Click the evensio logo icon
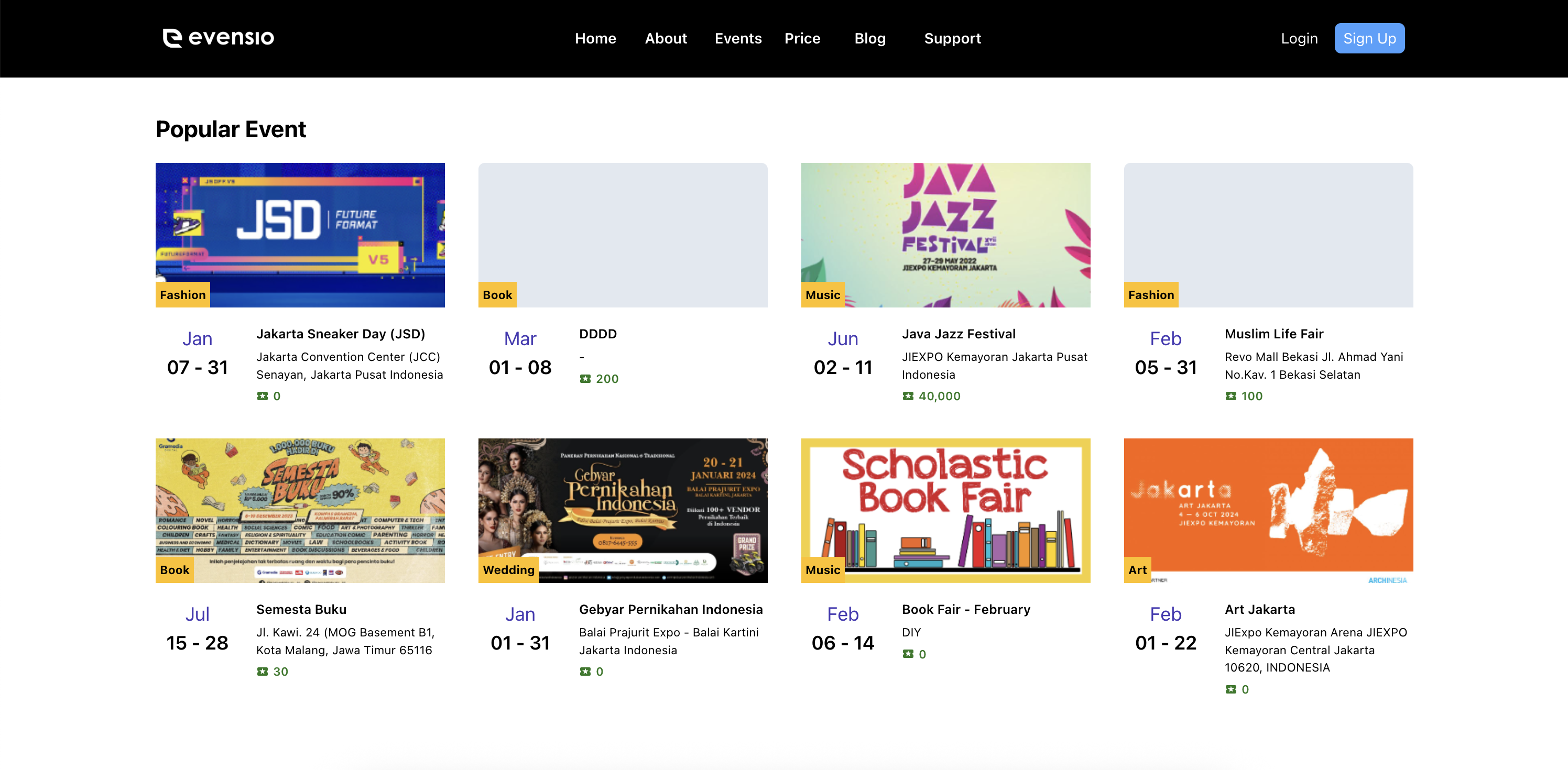 (172, 38)
